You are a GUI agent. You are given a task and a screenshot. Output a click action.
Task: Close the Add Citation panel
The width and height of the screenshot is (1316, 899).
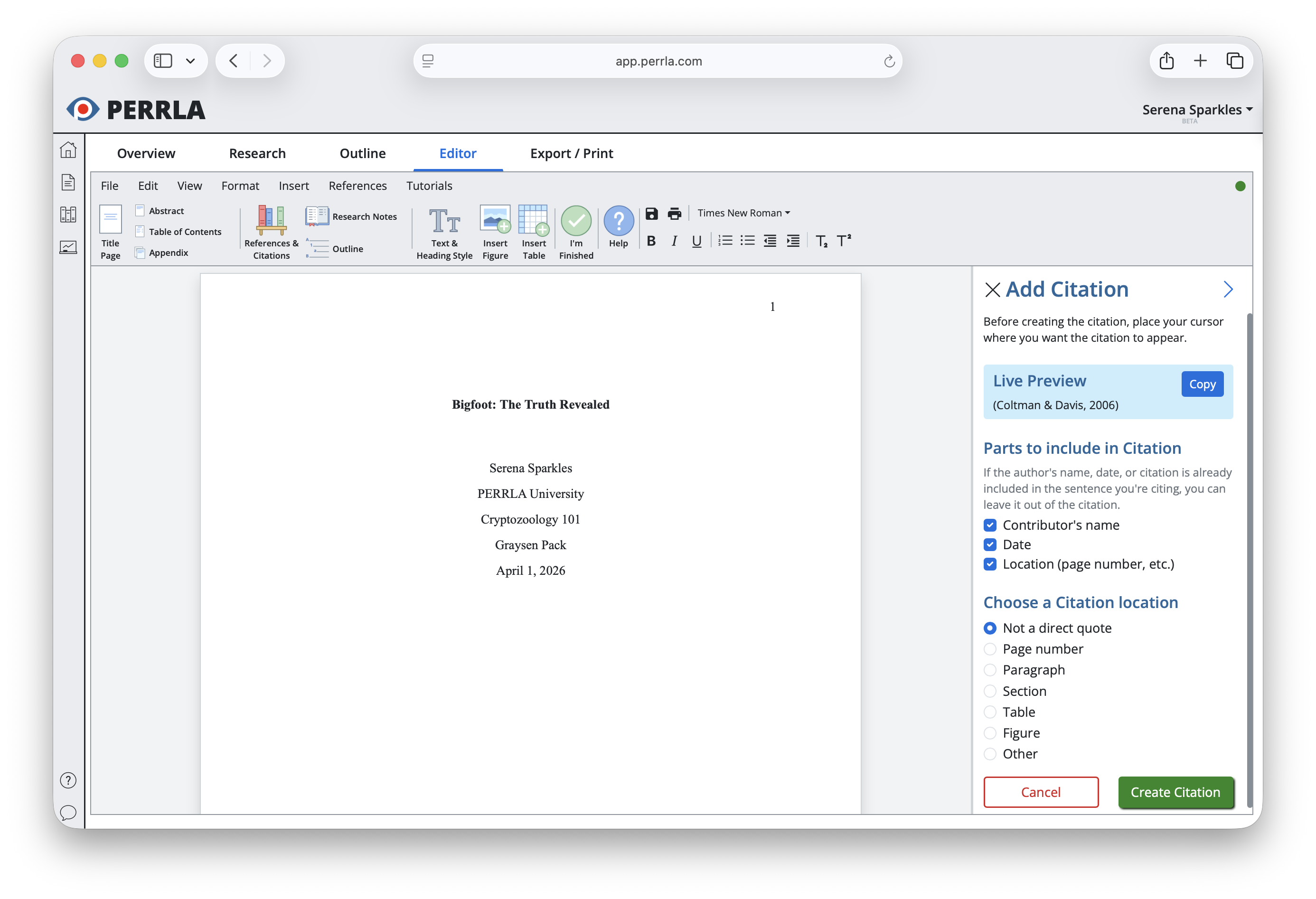(992, 290)
